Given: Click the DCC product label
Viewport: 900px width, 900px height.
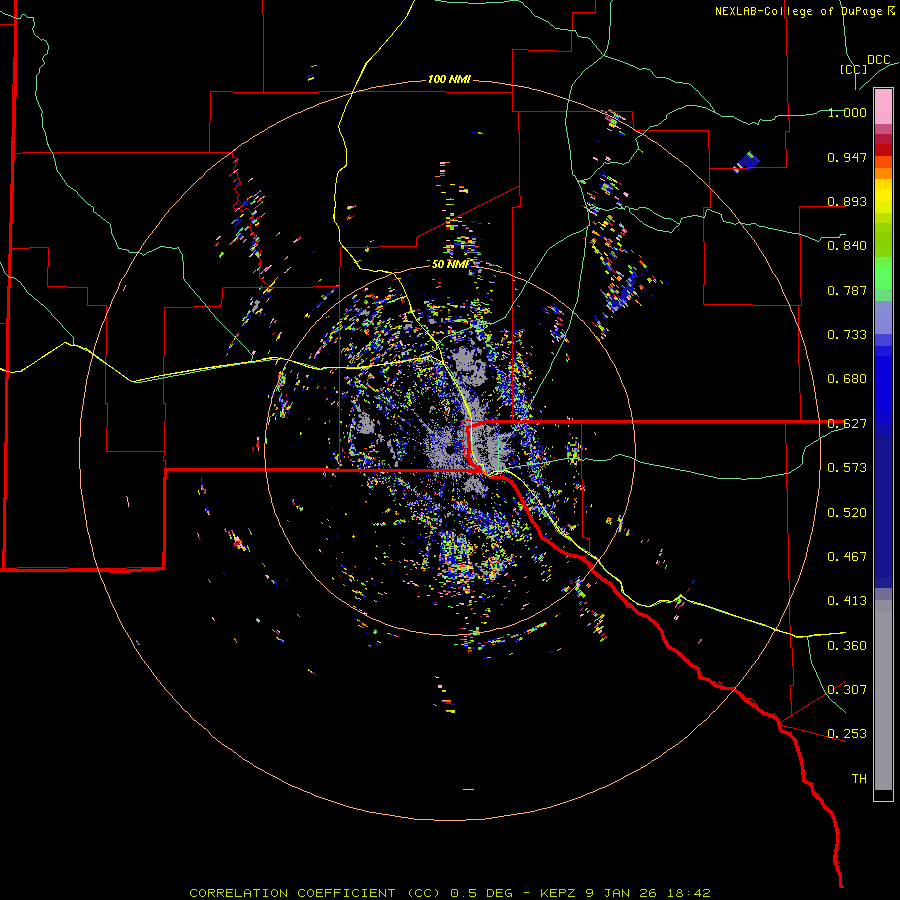Looking at the screenshot, I should coord(879,60).
